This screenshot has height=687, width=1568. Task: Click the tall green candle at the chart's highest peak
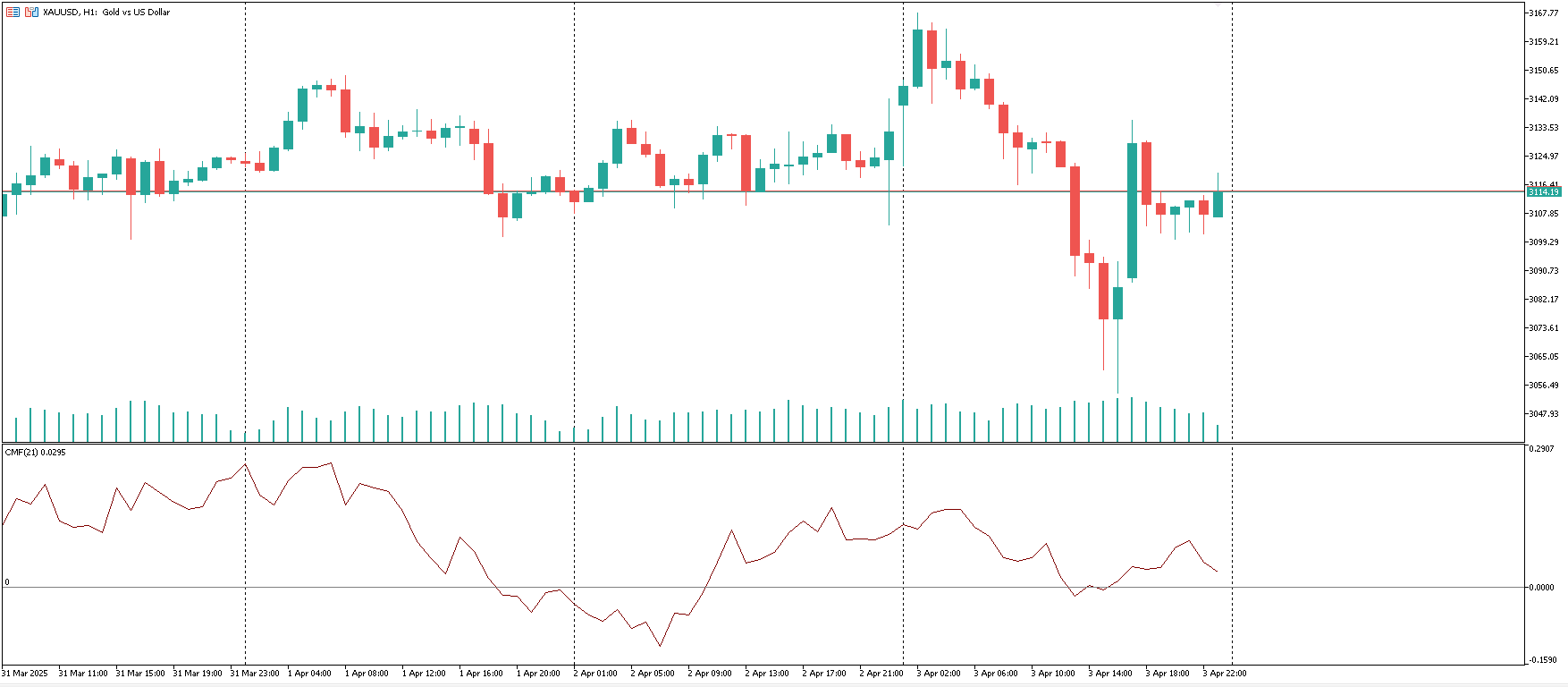click(917, 58)
